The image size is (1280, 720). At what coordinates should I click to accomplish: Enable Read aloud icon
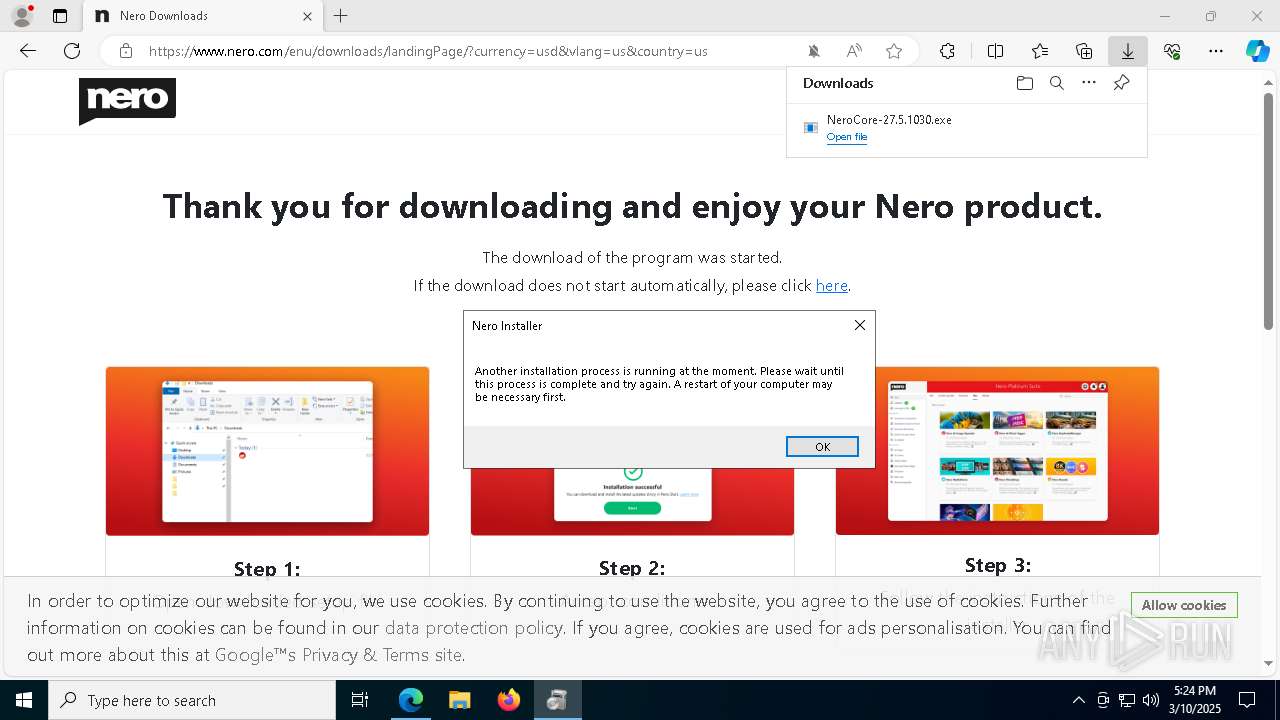click(854, 51)
